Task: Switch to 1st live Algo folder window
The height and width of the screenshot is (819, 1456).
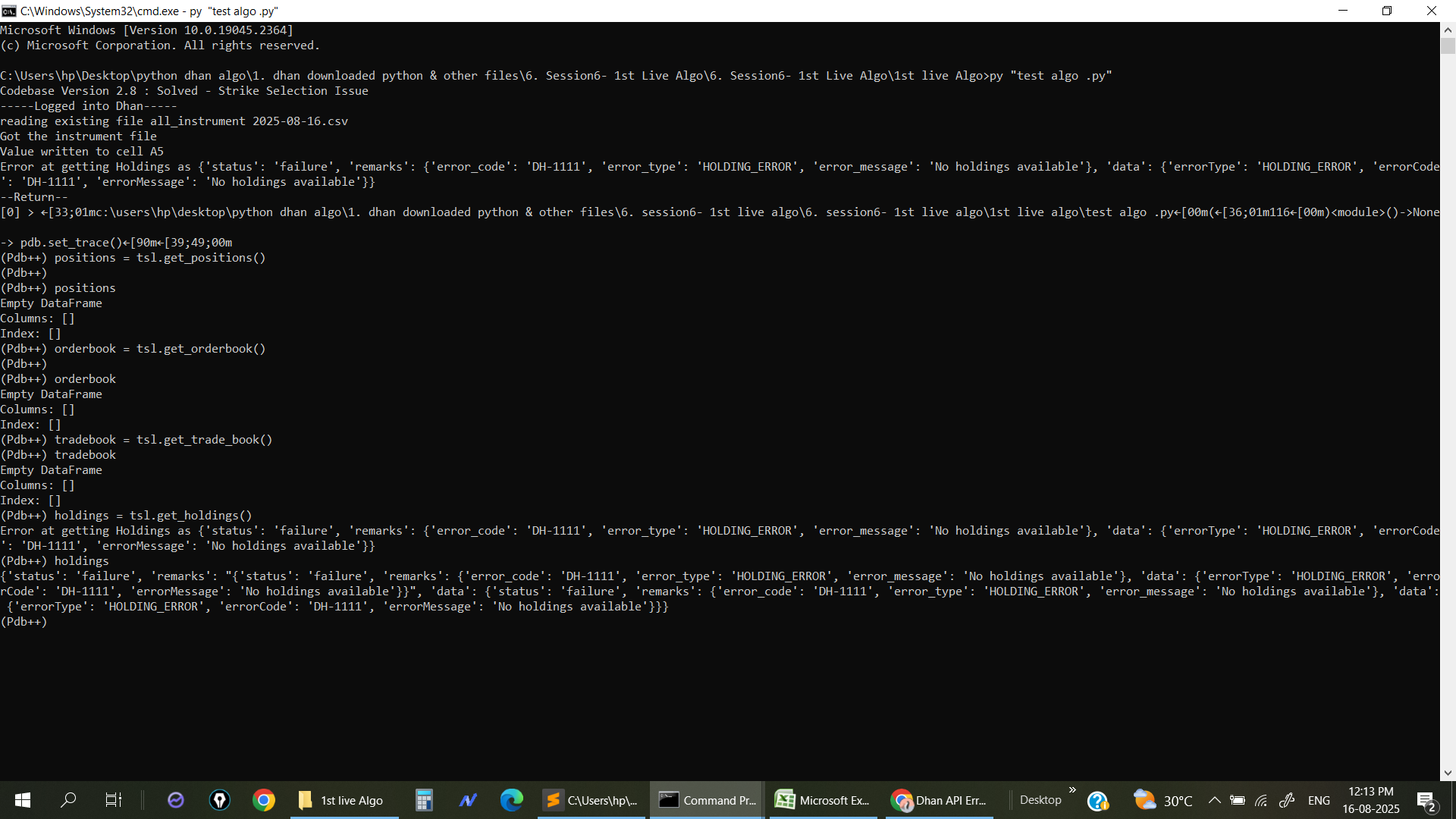Action: pos(344,800)
